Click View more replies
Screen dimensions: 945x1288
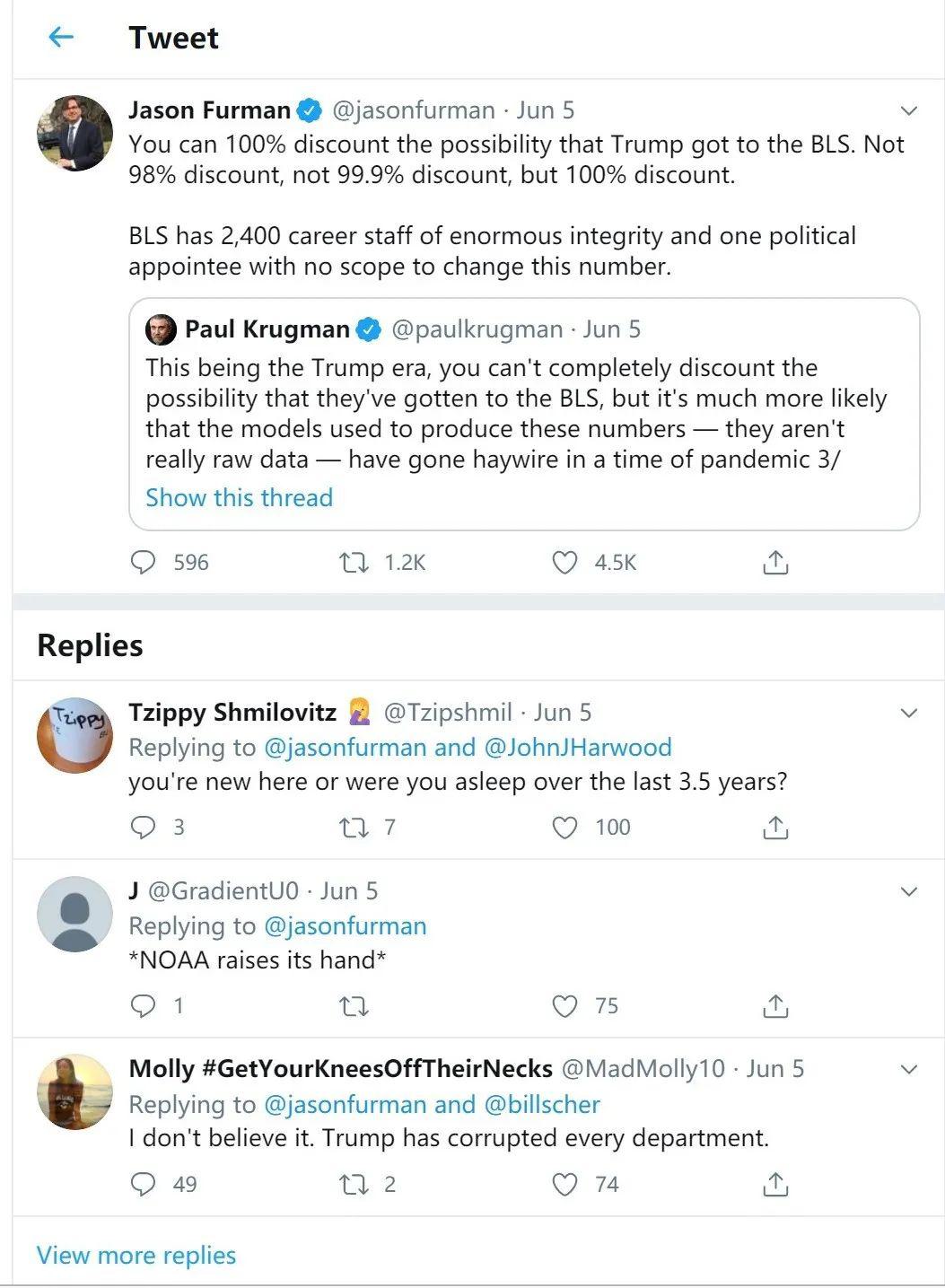pos(136,1255)
